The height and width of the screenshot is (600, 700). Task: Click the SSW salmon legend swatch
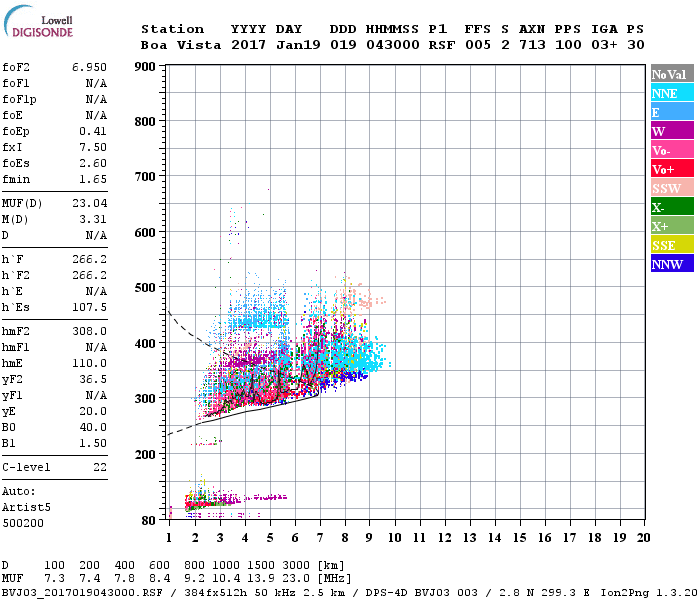[672, 188]
